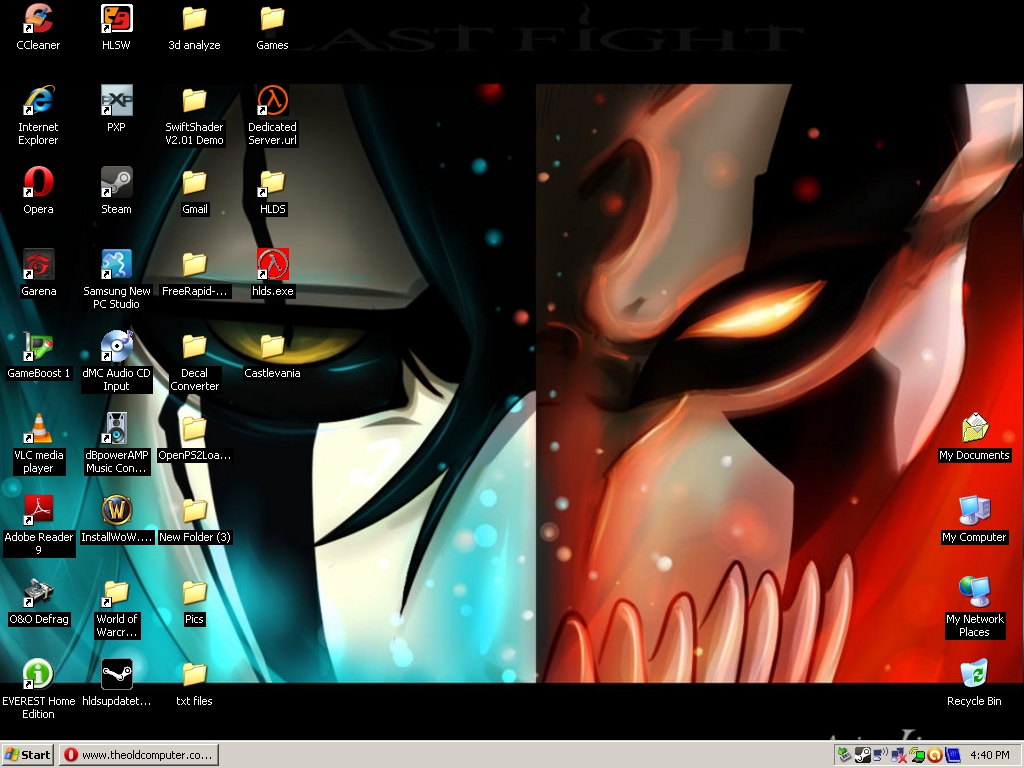Click the InstallWoW desktop icon
This screenshot has height=768, width=1024.
tap(116, 511)
